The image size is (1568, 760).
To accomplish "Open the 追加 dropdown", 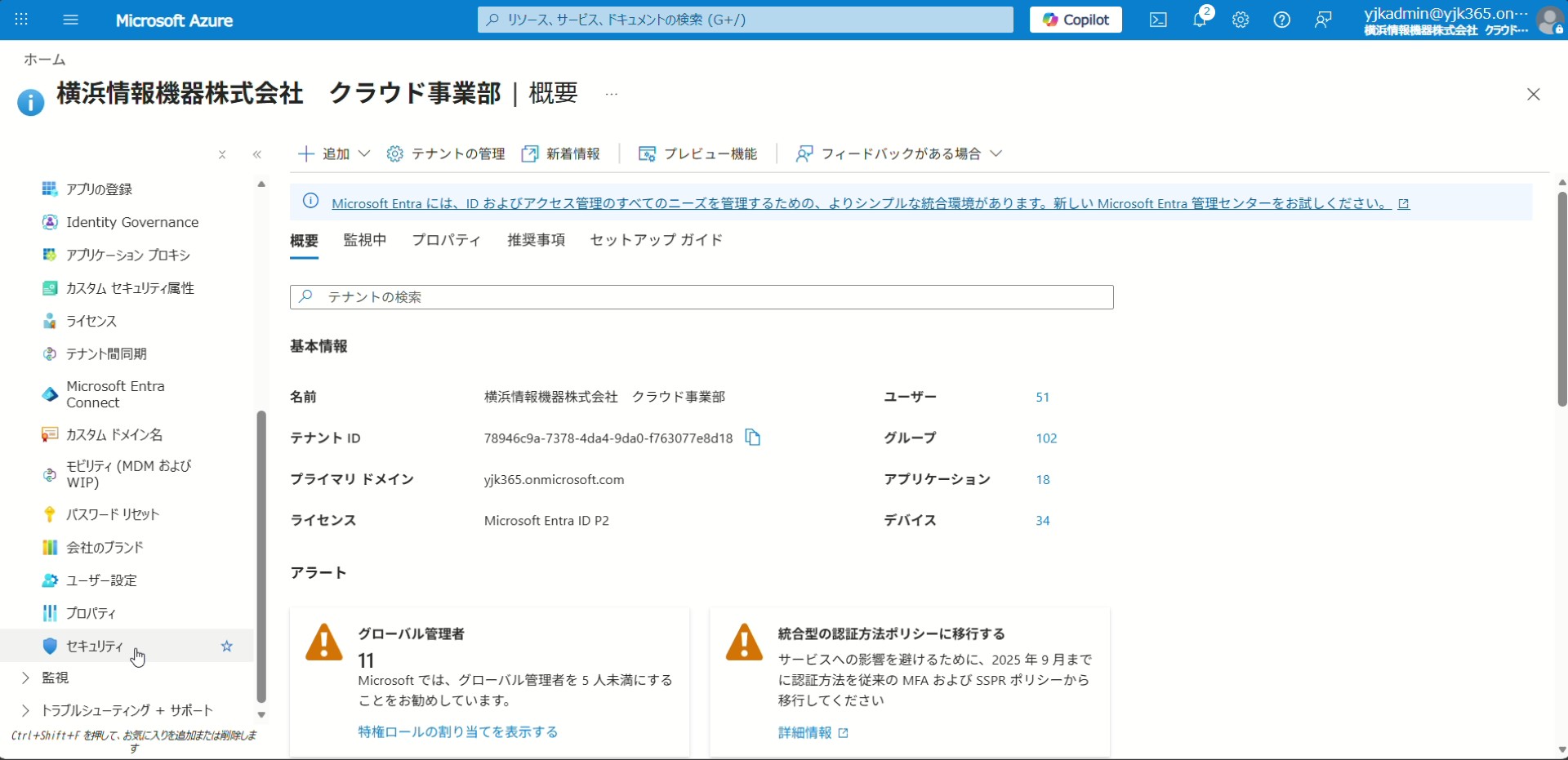I will pos(334,153).
